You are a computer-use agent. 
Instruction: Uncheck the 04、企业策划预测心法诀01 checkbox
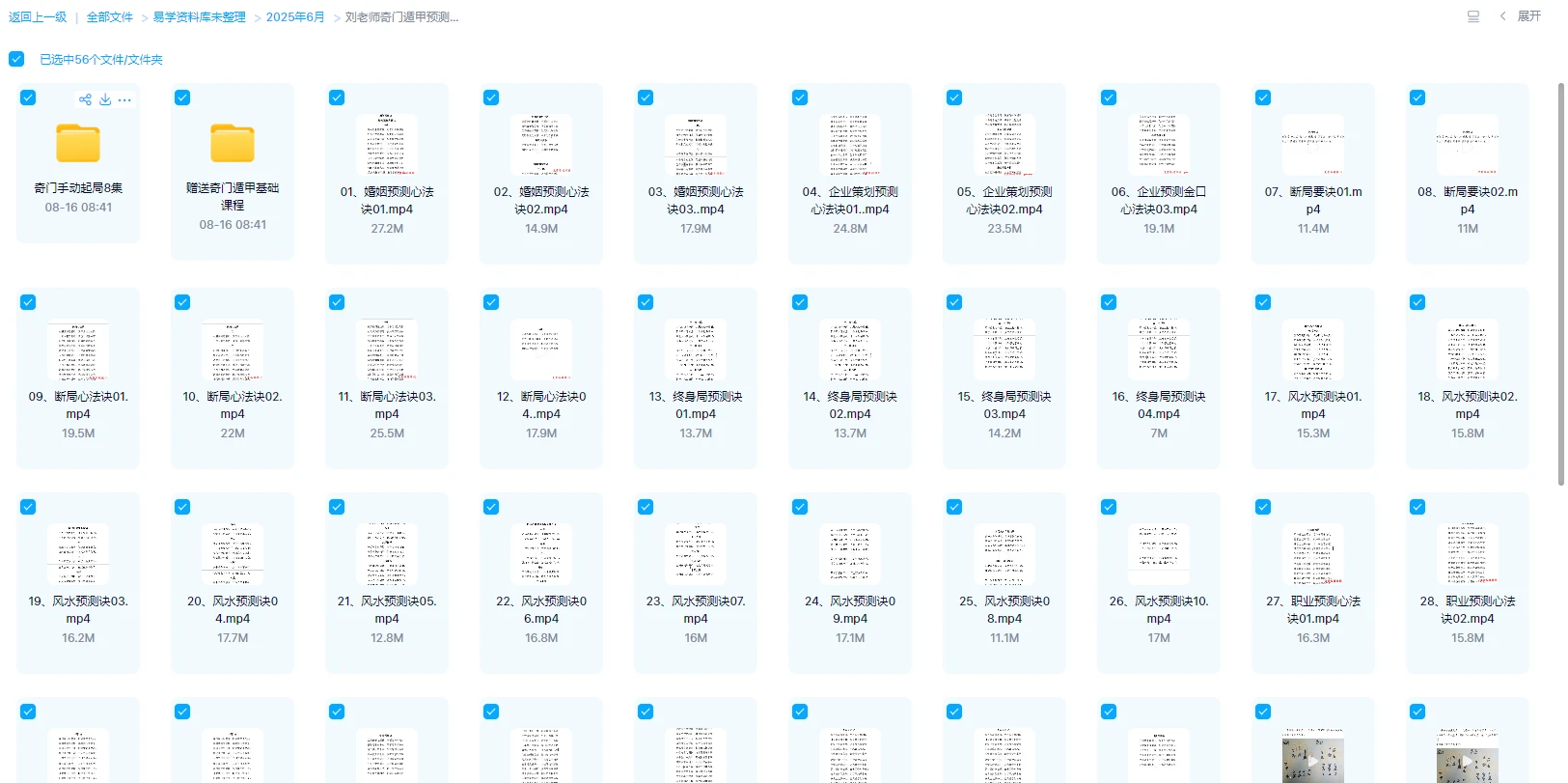[800, 98]
